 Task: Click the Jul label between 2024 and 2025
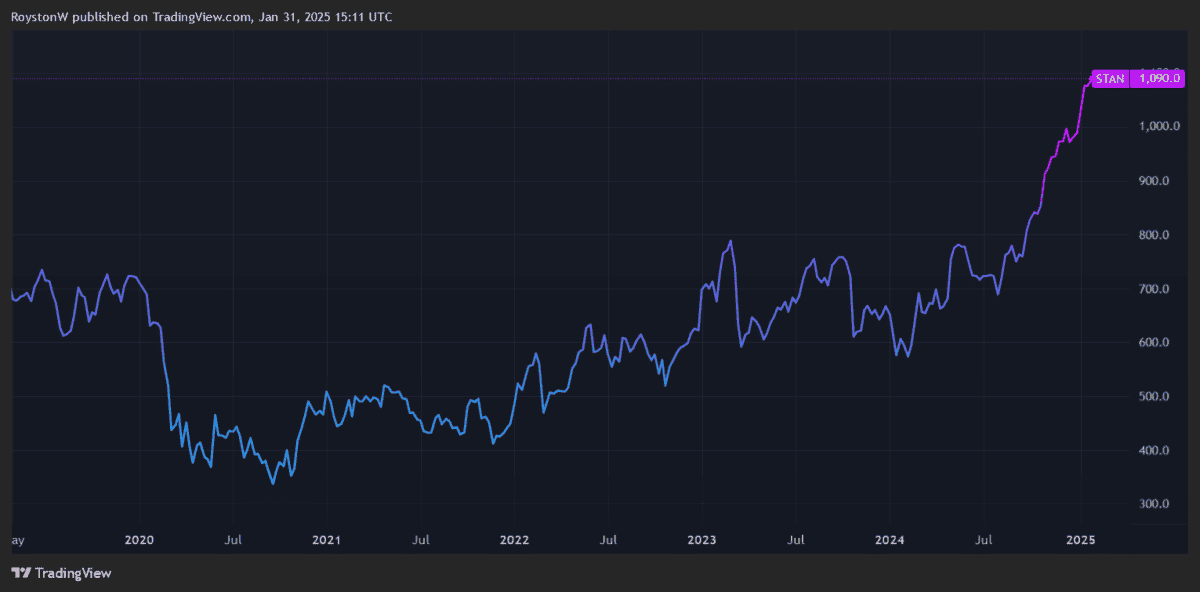pyautogui.click(x=983, y=540)
